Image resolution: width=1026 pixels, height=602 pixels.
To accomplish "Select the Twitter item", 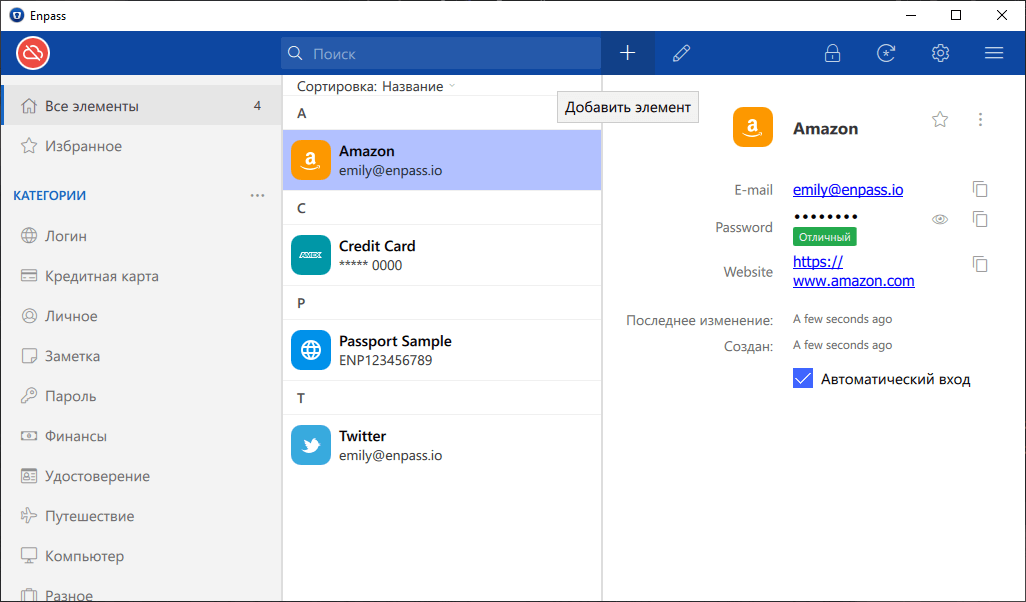I will (442, 445).
